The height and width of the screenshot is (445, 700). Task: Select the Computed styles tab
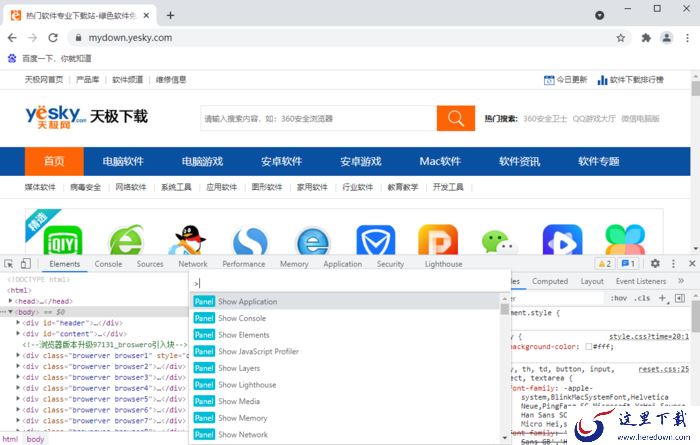pos(550,281)
